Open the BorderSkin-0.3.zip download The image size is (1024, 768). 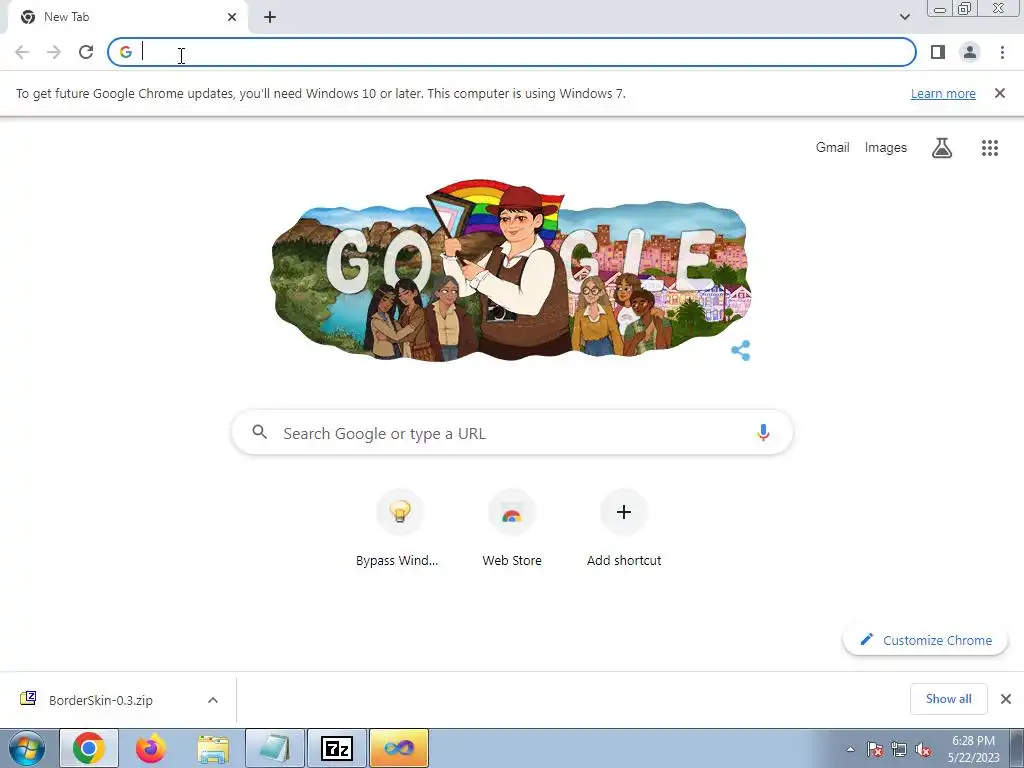coord(101,700)
